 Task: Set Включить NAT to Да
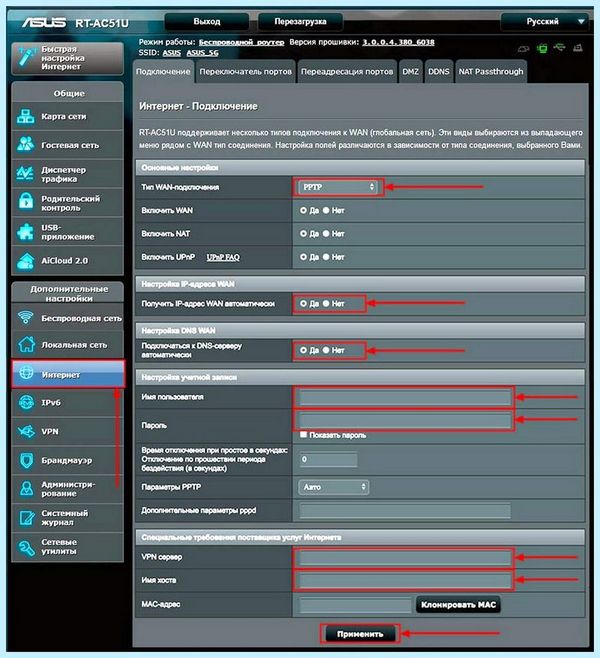pos(303,234)
